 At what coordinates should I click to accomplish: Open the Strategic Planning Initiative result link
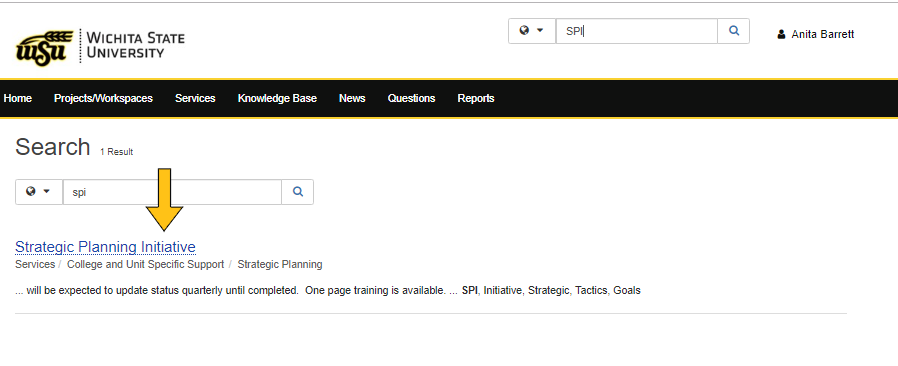tap(105, 247)
